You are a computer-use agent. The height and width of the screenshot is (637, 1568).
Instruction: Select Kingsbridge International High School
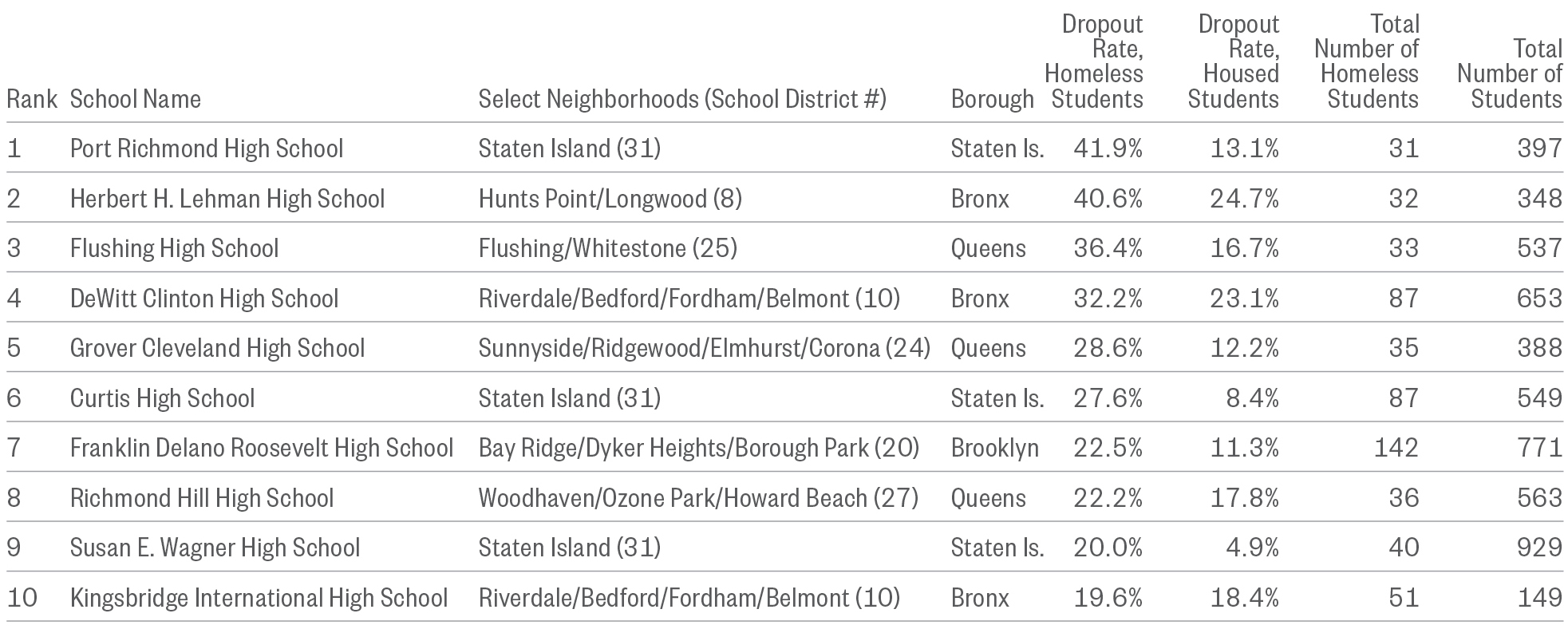tap(259, 598)
